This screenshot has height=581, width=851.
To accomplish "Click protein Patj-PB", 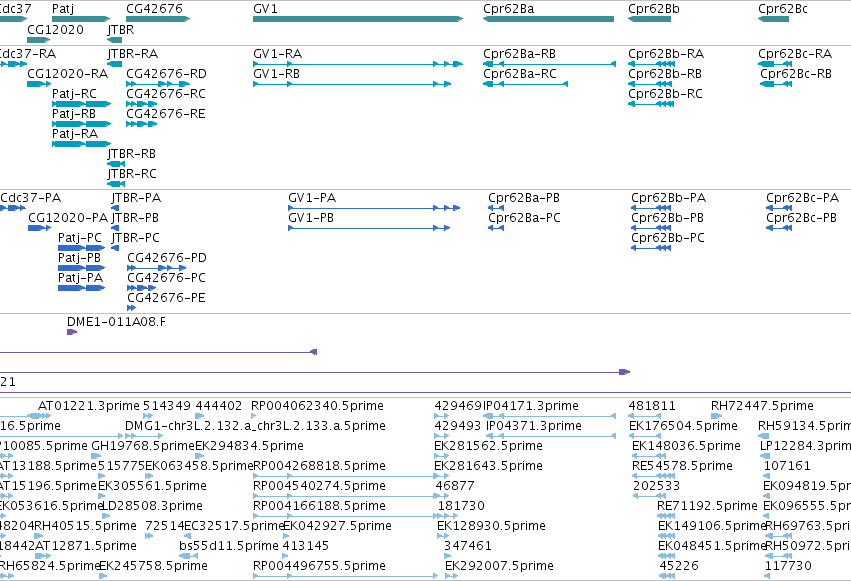I will coord(81,268).
